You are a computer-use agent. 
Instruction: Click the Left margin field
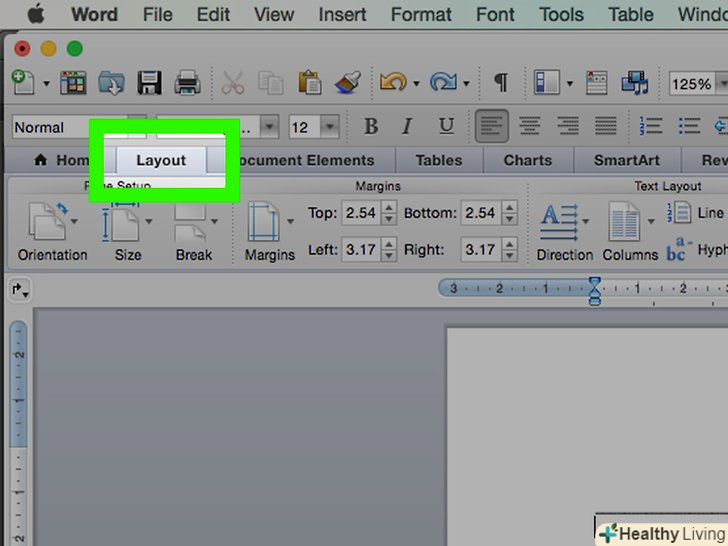(361, 250)
